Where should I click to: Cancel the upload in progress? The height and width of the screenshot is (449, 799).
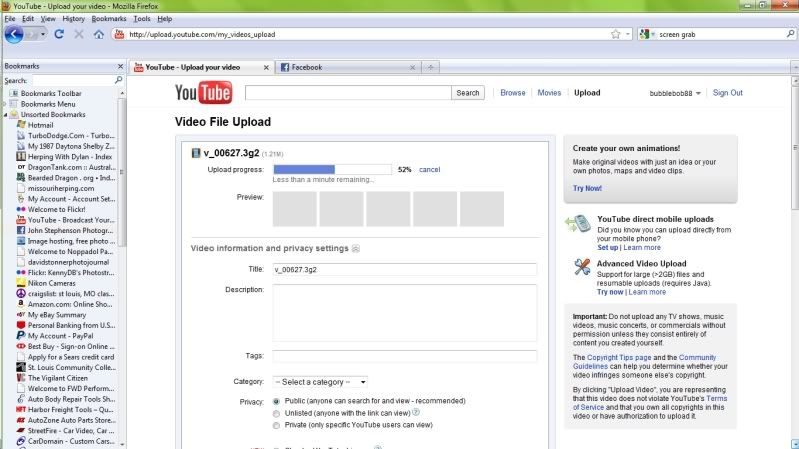pyautogui.click(x=429, y=170)
